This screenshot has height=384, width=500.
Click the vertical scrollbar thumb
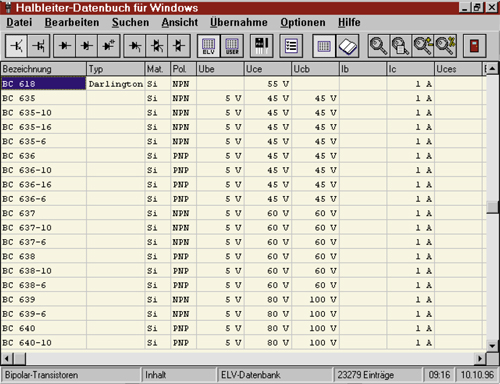pyautogui.click(x=492, y=207)
